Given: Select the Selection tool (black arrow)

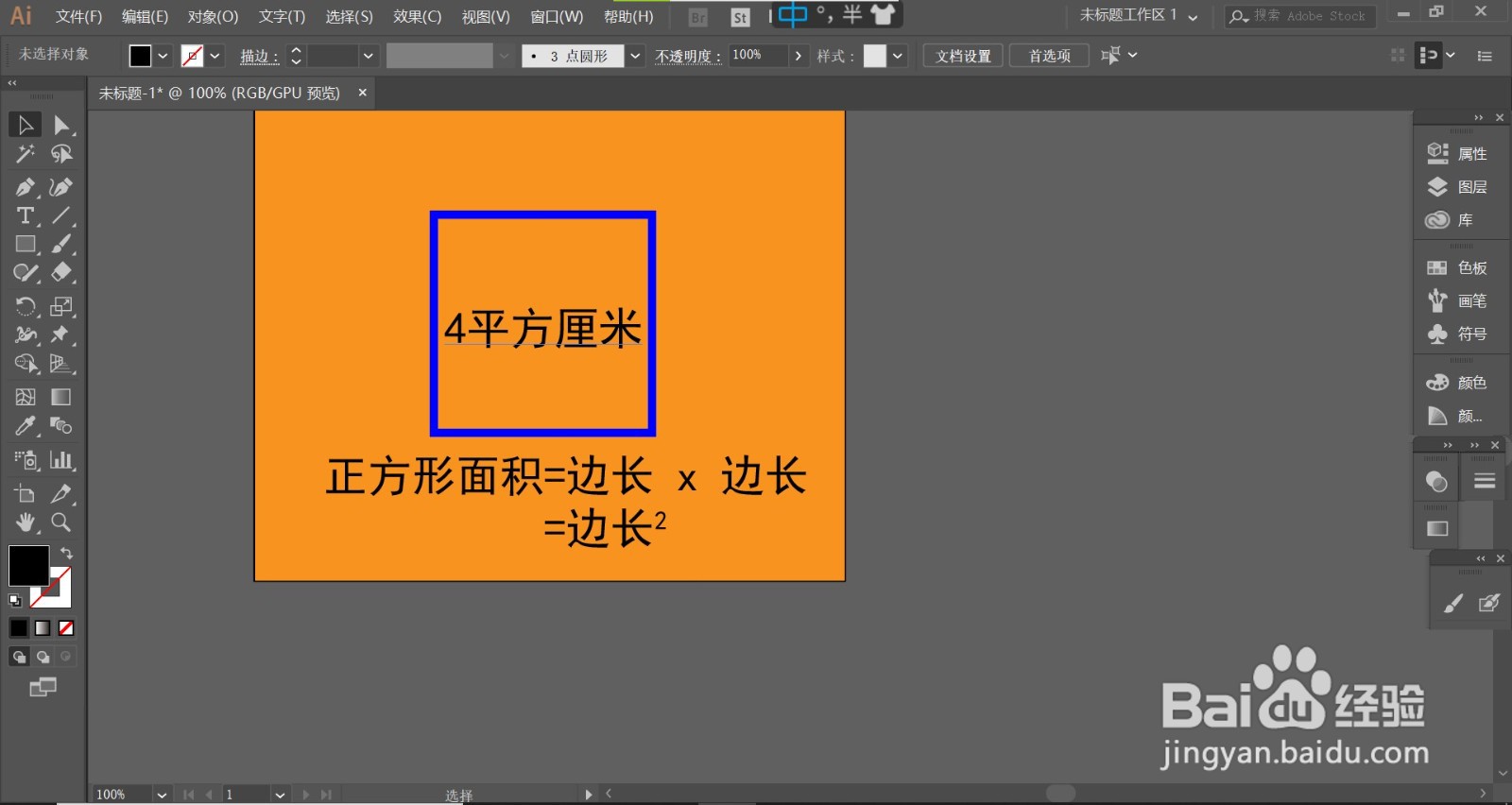Looking at the screenshot, I should coord(25,125).
